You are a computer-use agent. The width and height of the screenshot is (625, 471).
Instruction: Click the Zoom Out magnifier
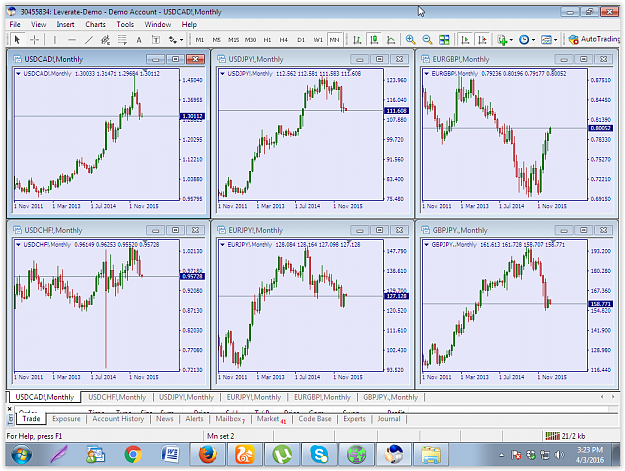click(x=427, y=39)
